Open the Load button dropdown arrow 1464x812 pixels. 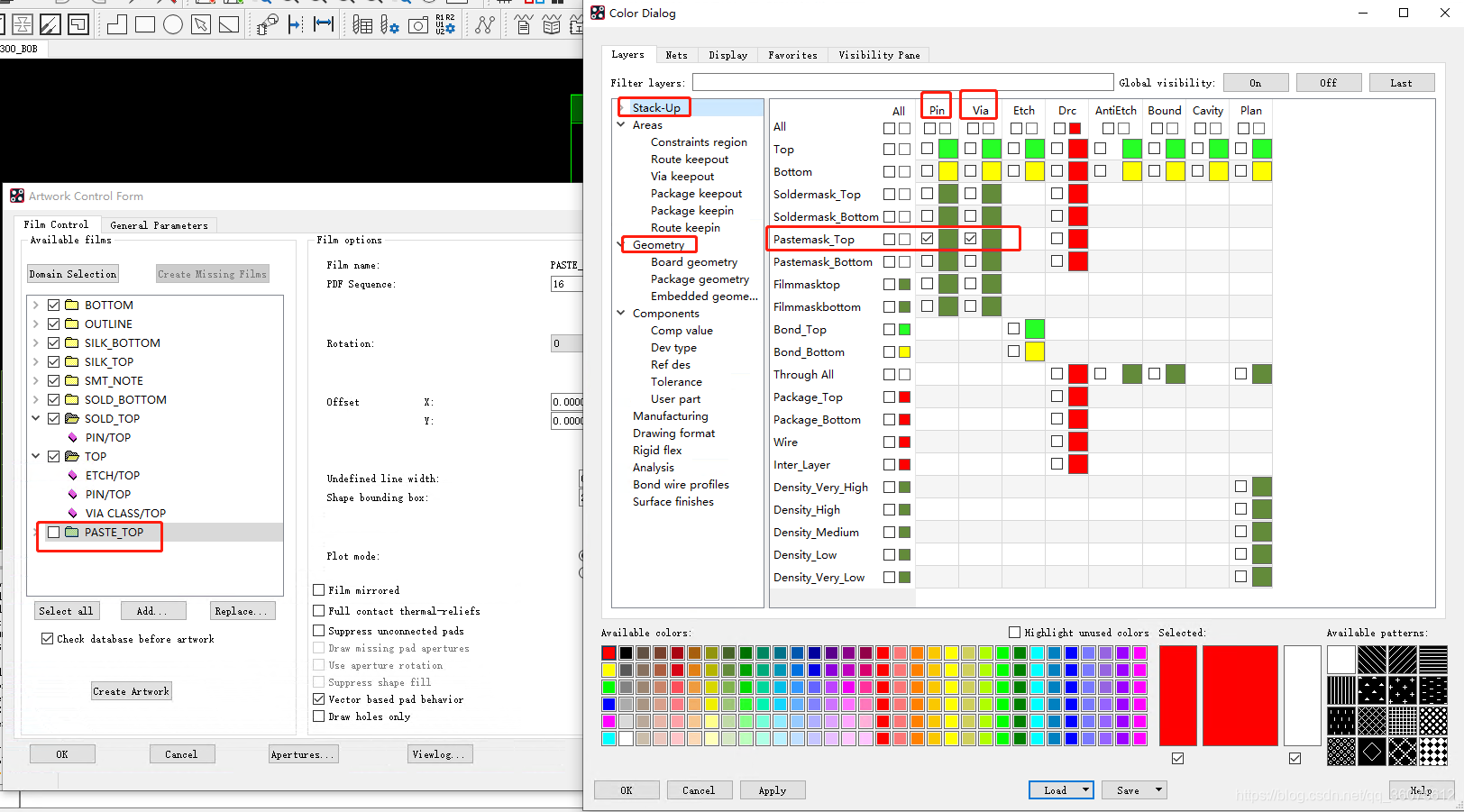1084,790
